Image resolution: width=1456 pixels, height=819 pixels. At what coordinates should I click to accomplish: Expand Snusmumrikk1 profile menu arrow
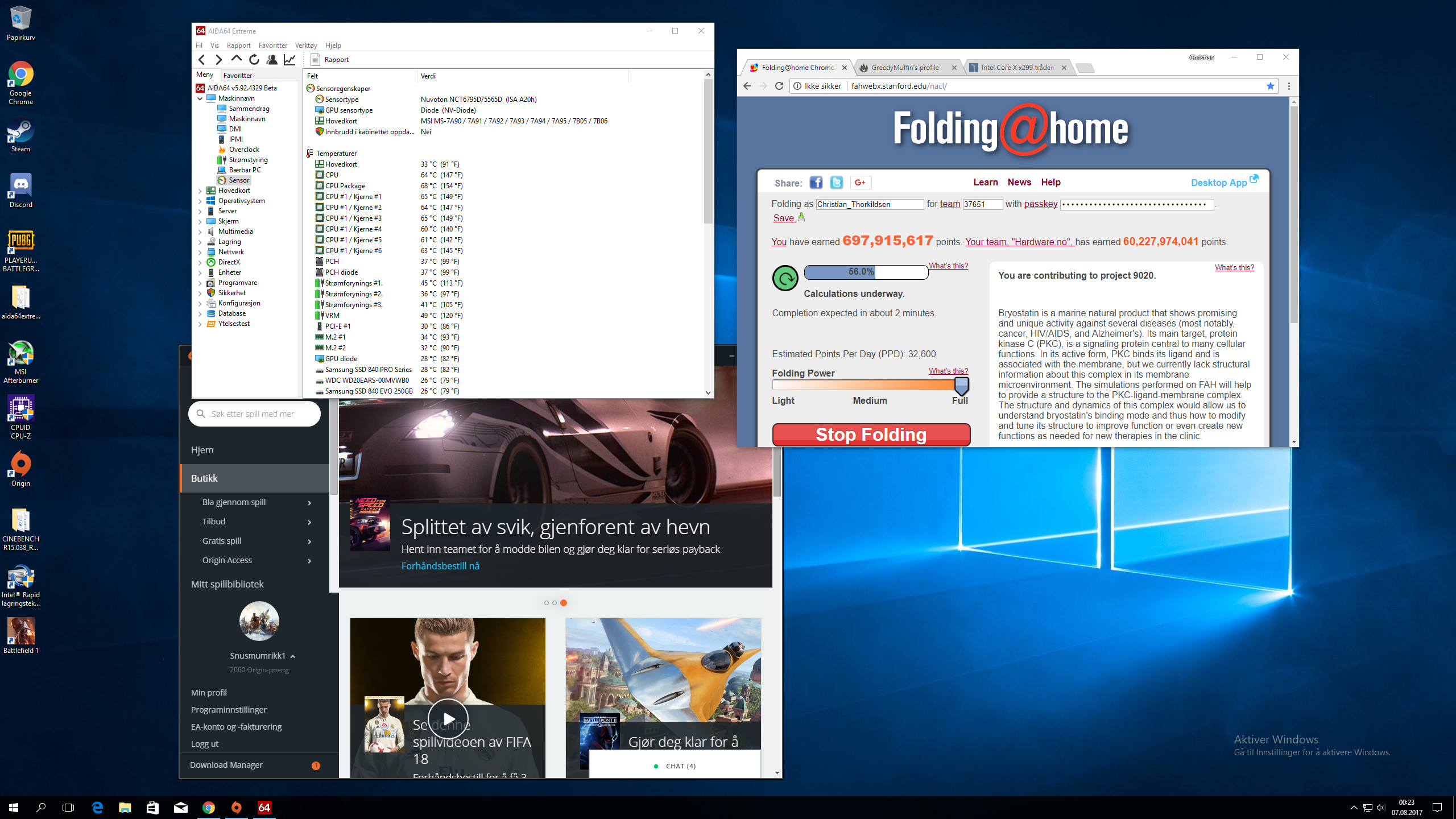pos(293,656)
